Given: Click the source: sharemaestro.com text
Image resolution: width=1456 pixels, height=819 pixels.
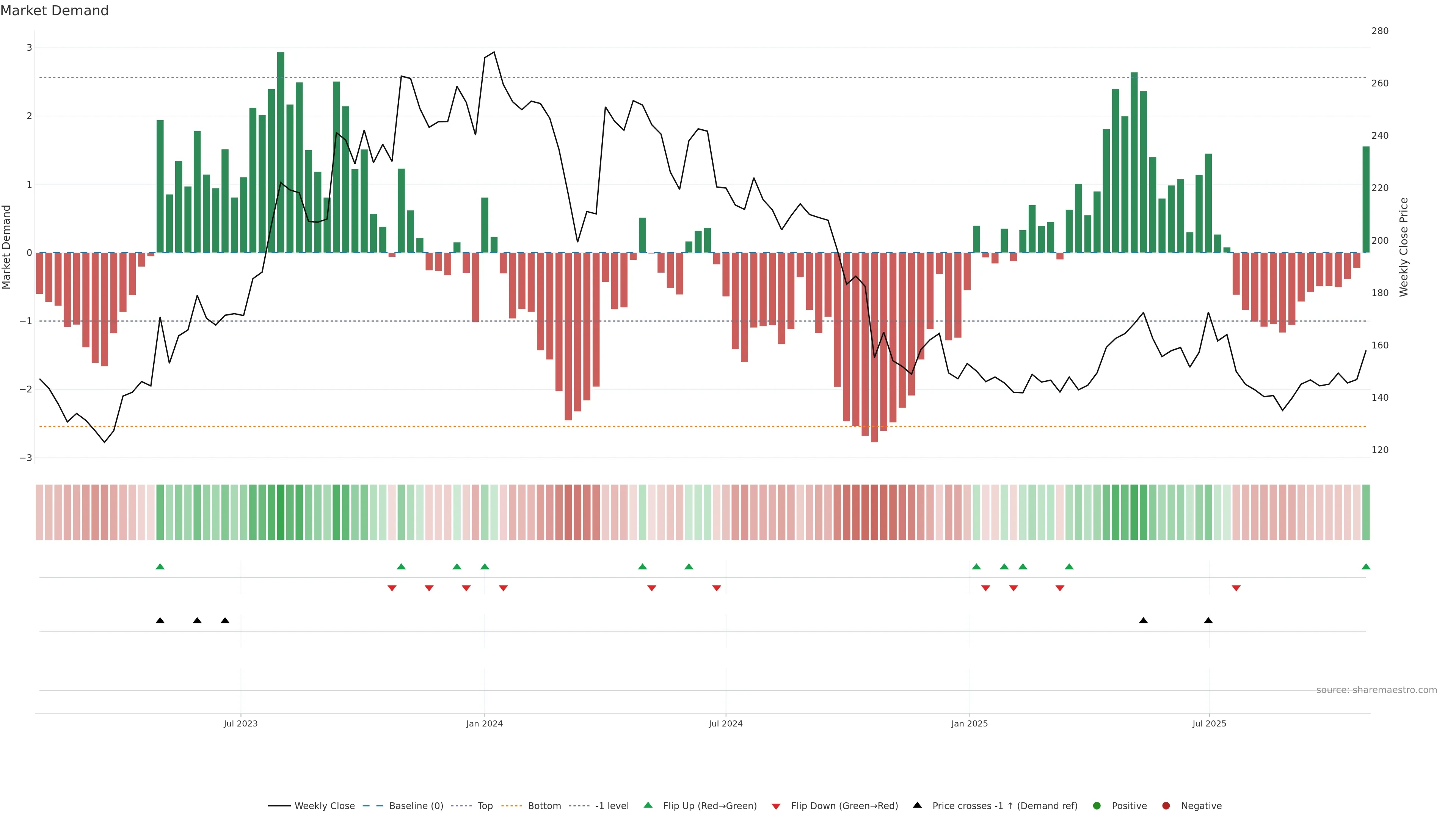Looking at the screenshot, I should pos(1376,690).
